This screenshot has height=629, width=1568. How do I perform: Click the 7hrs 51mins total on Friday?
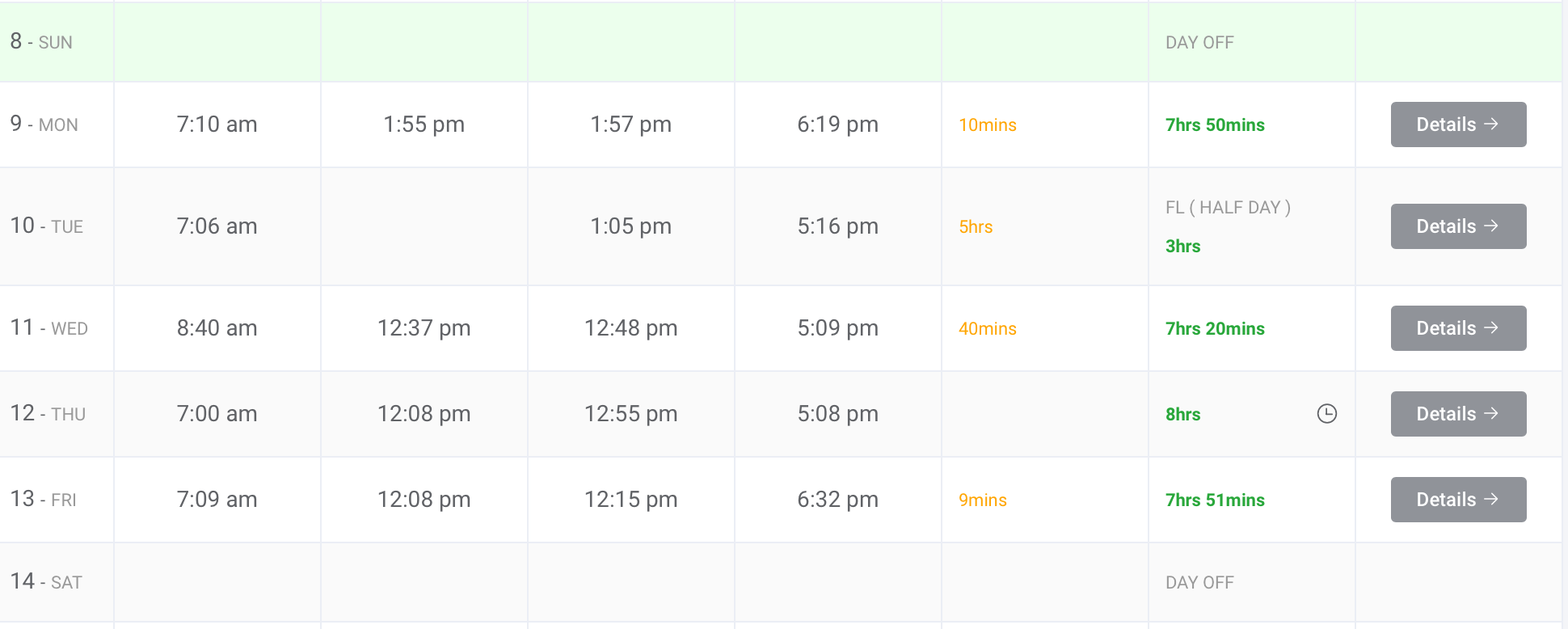click(x=1215, y=500)
